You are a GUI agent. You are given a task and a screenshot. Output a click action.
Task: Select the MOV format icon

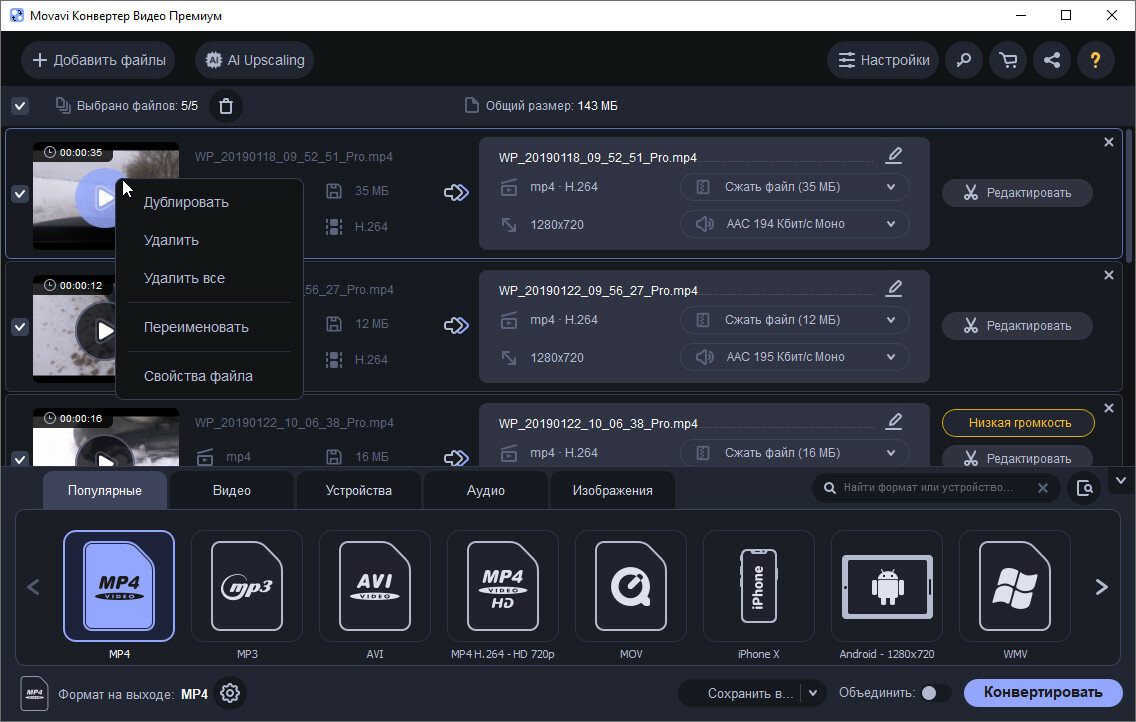[x=631, y=586]
